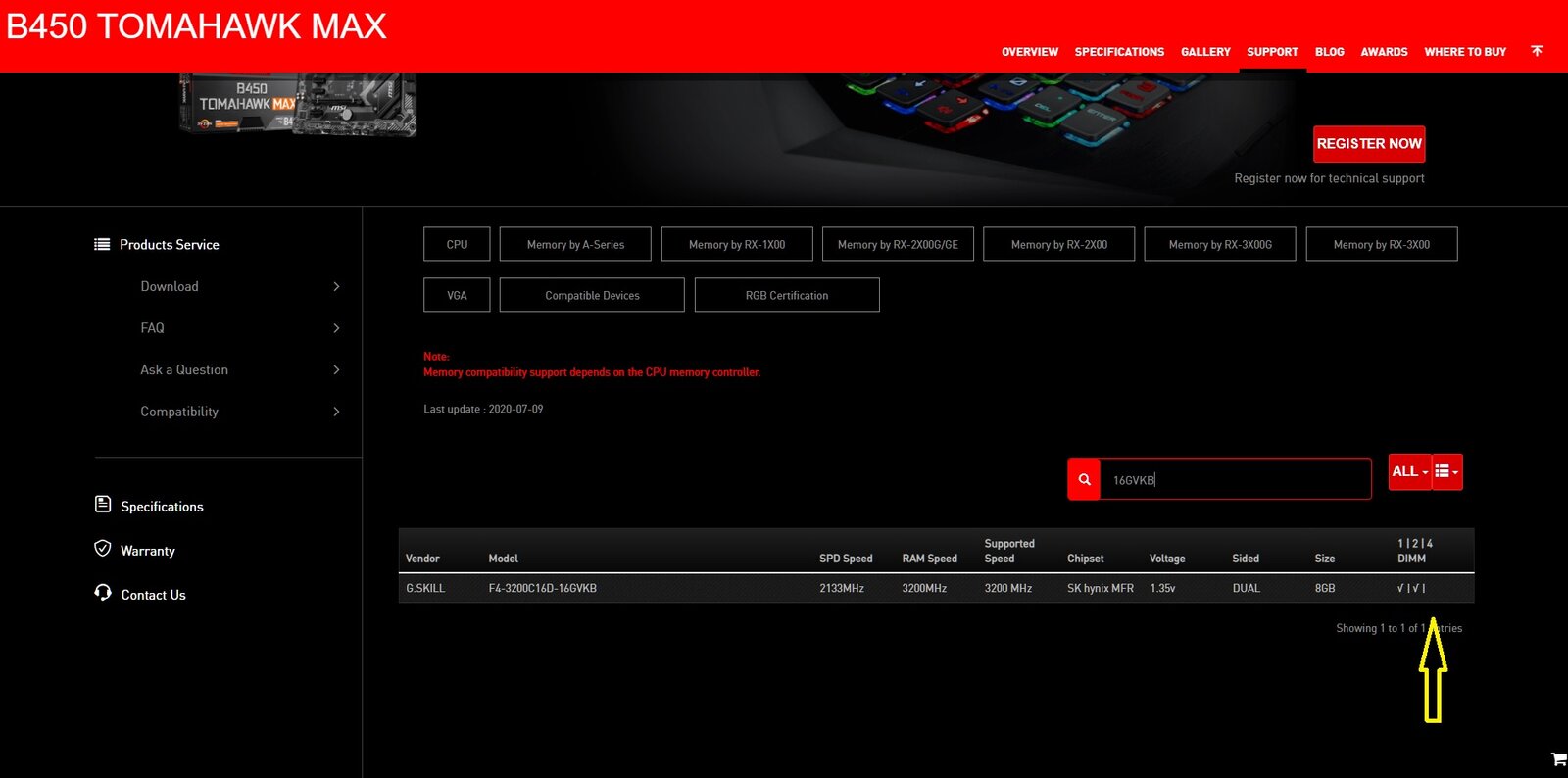Click the 1.35v voltage cell
Screen dimensions: 1568x778
tap(1162, 588)
